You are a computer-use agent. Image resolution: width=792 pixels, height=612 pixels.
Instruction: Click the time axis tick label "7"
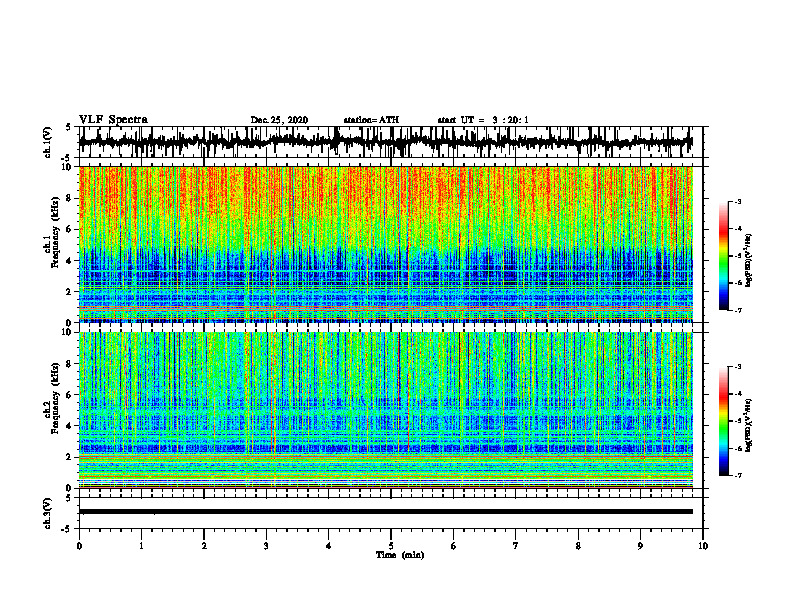[516, 546]
